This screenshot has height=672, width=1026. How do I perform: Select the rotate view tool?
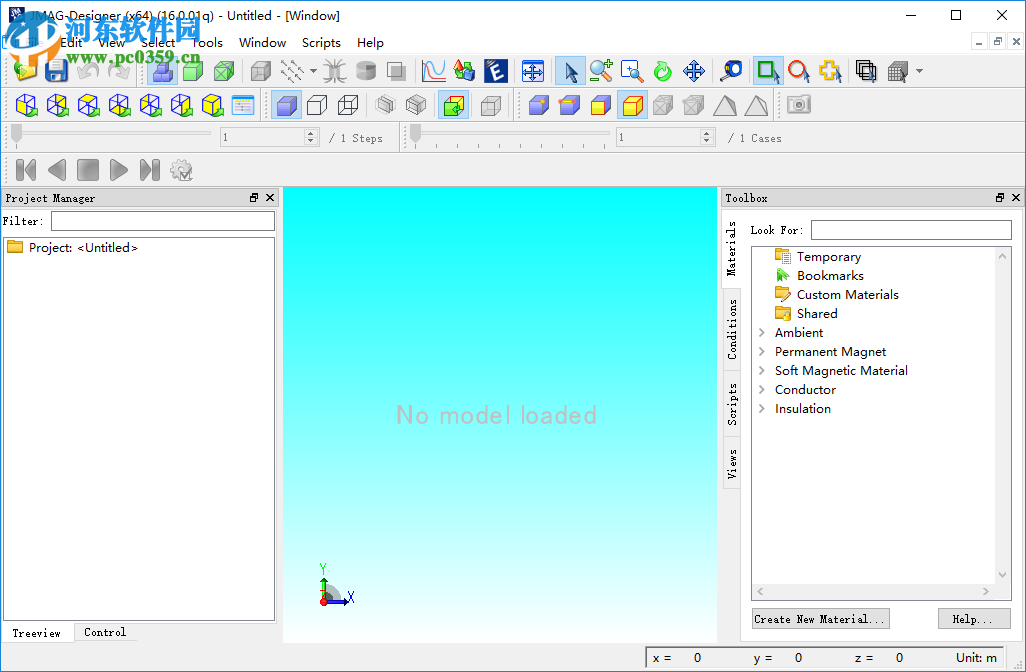tap(662, 71)
